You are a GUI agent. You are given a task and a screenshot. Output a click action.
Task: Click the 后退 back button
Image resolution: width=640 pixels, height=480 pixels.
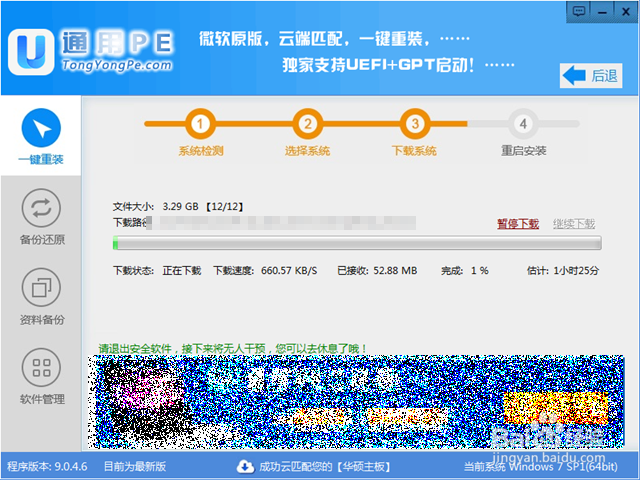pyautogui.click(x=591, y=76)
